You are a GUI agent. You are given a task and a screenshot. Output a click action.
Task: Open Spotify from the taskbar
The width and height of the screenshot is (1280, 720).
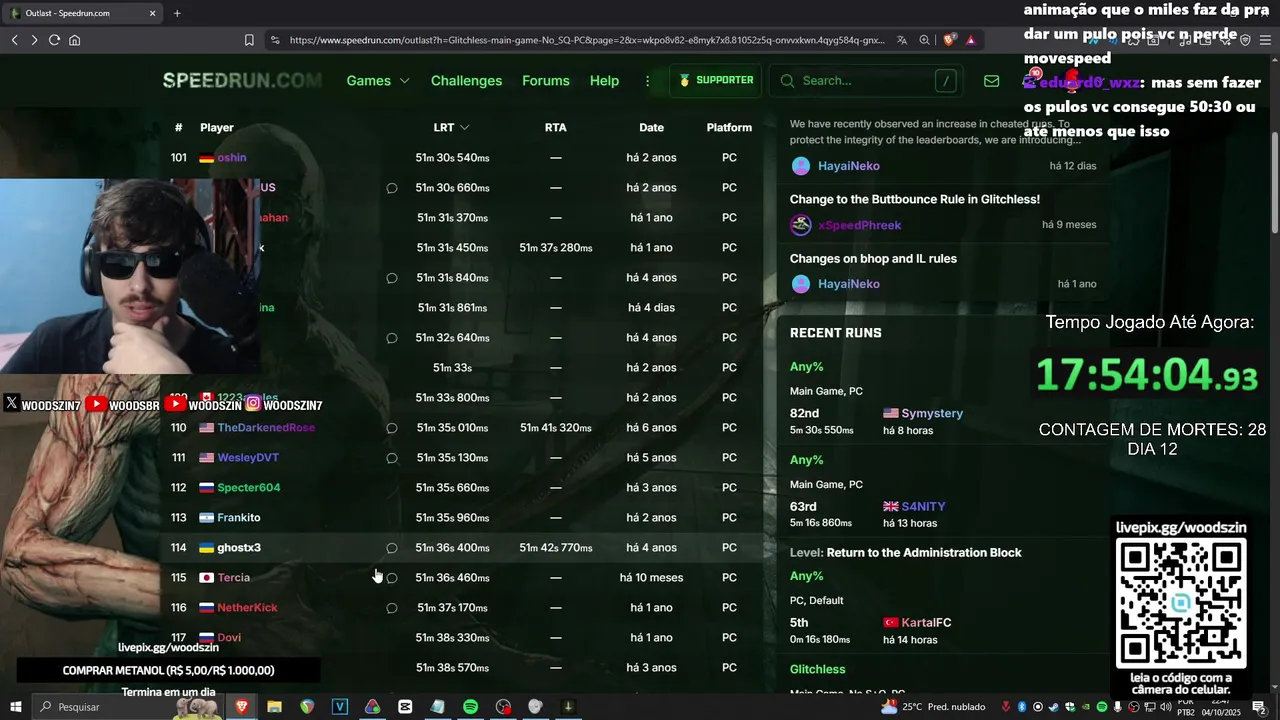coord(470,707)
